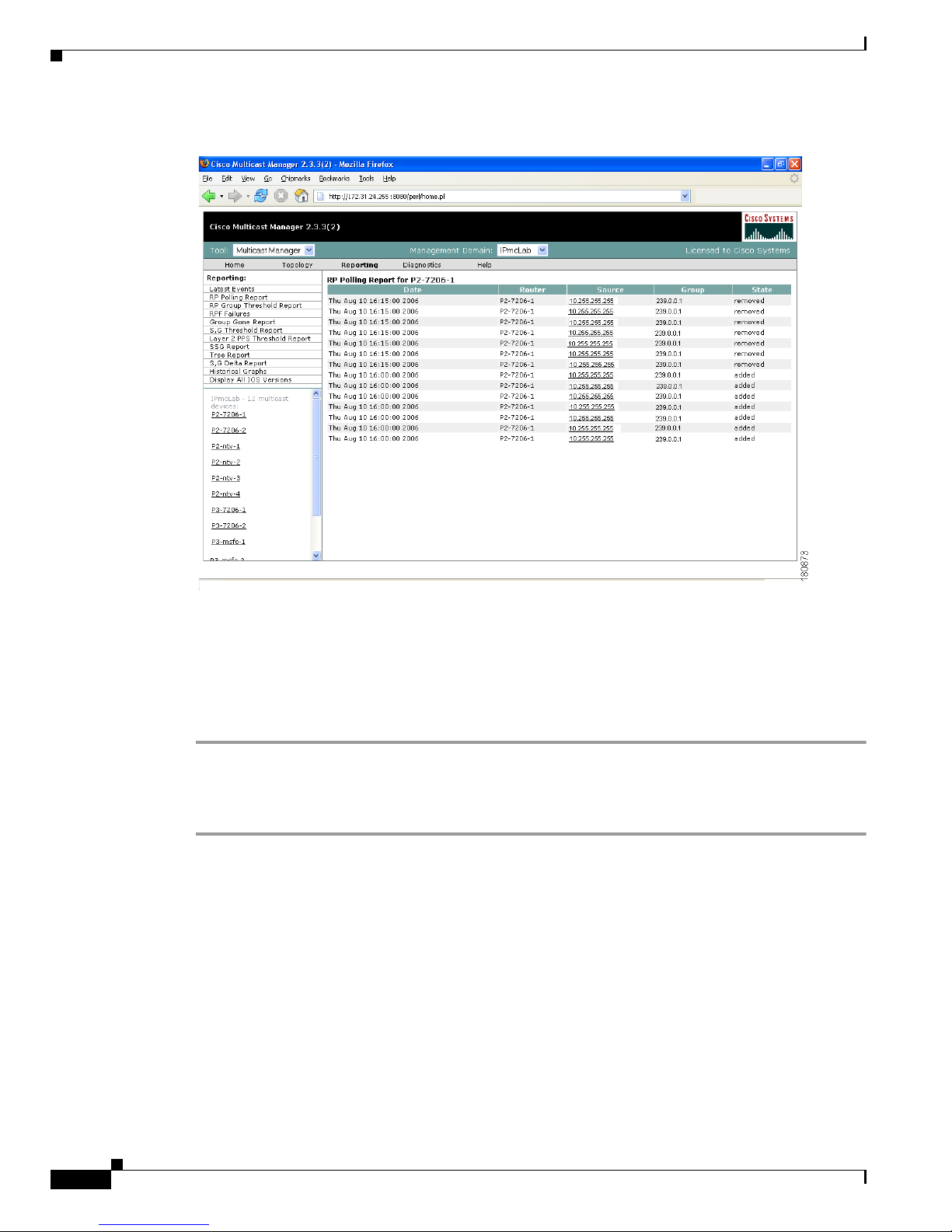Select device P3-msfc-1 in device list
Image resolution: width=952 pixels, height=1232 pixels.
pos(228,542)
